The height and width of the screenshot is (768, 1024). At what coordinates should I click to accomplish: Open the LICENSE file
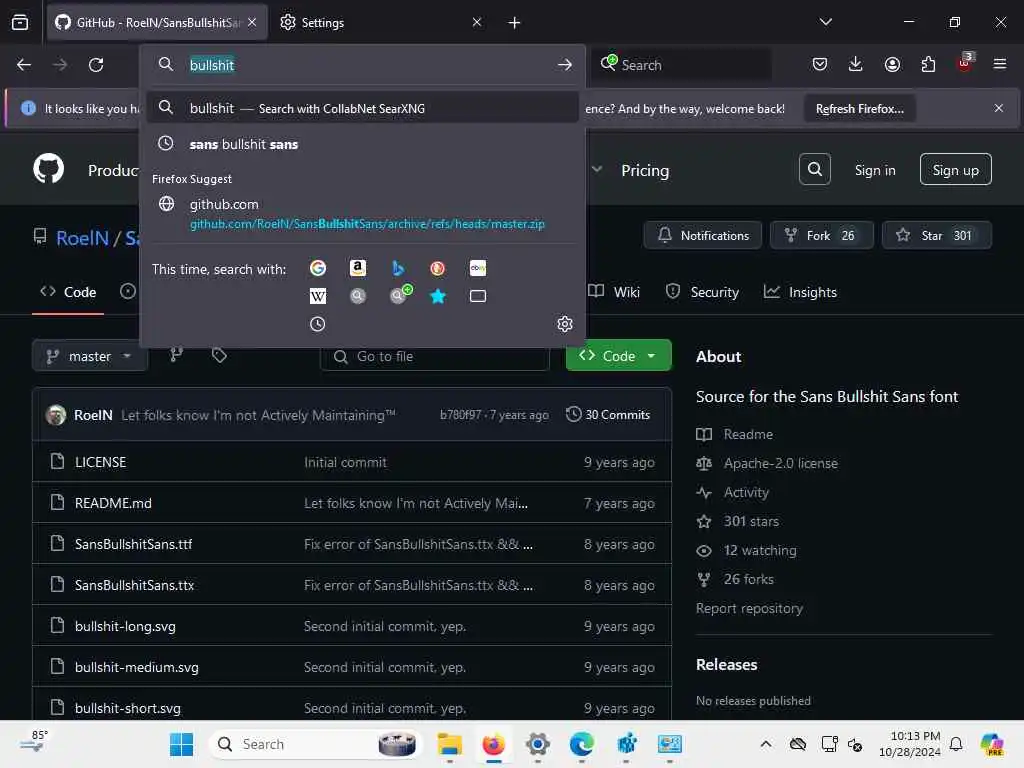tap(101, 462)
